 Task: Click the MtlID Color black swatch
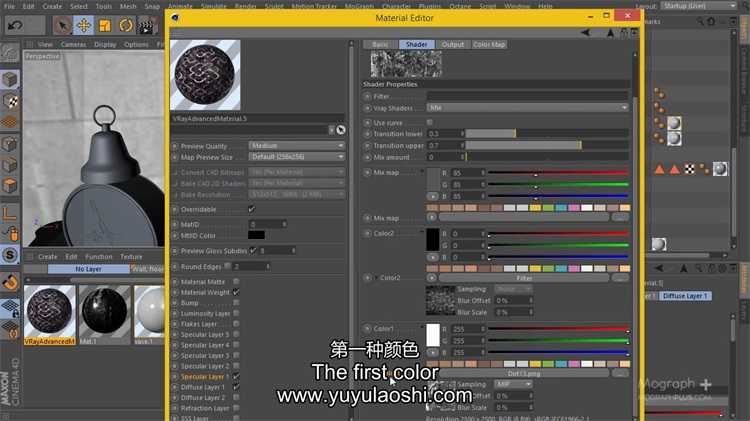(x=256, y=235)
